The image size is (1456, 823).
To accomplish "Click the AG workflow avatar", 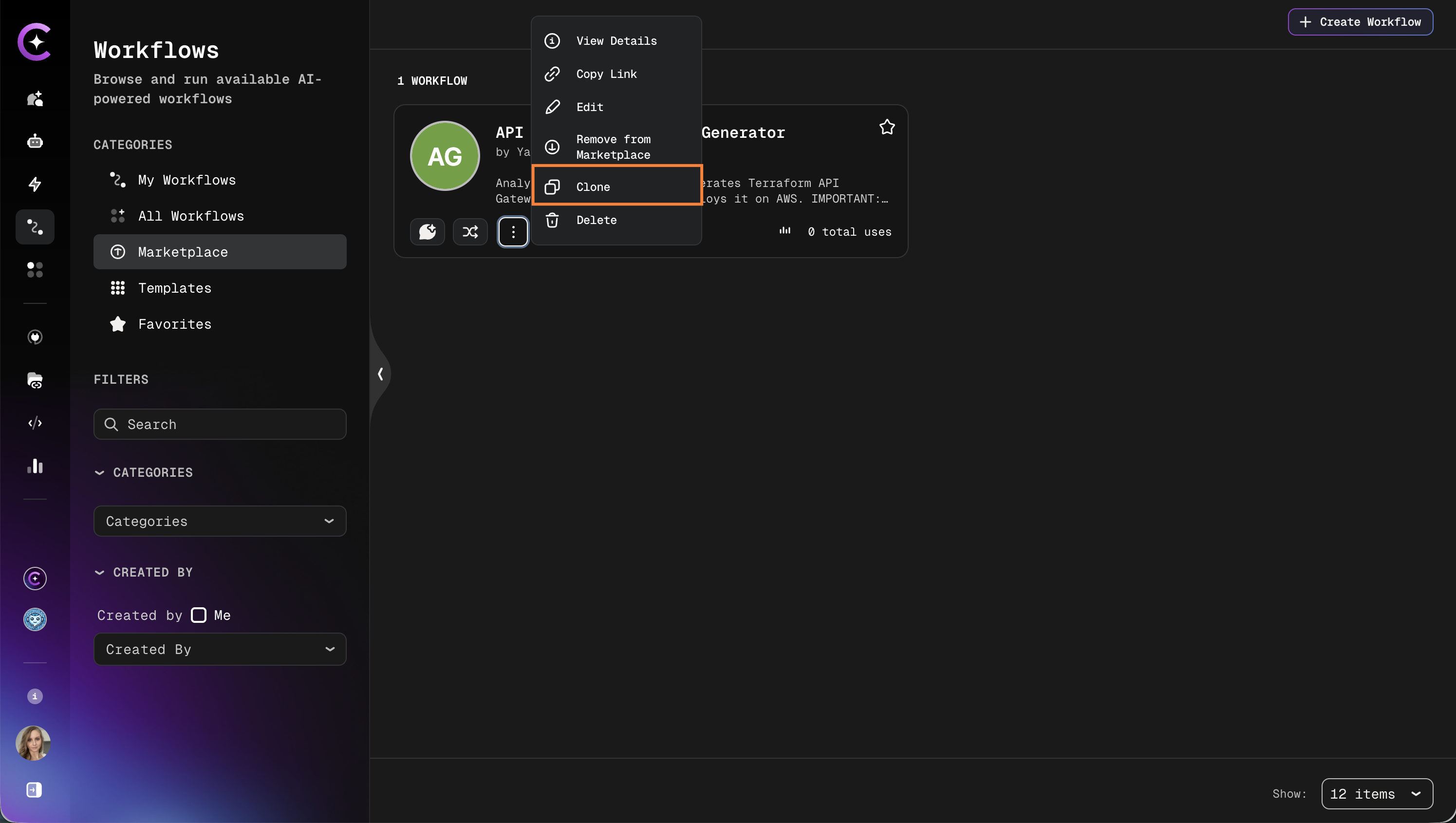I will tap(445, 156).
